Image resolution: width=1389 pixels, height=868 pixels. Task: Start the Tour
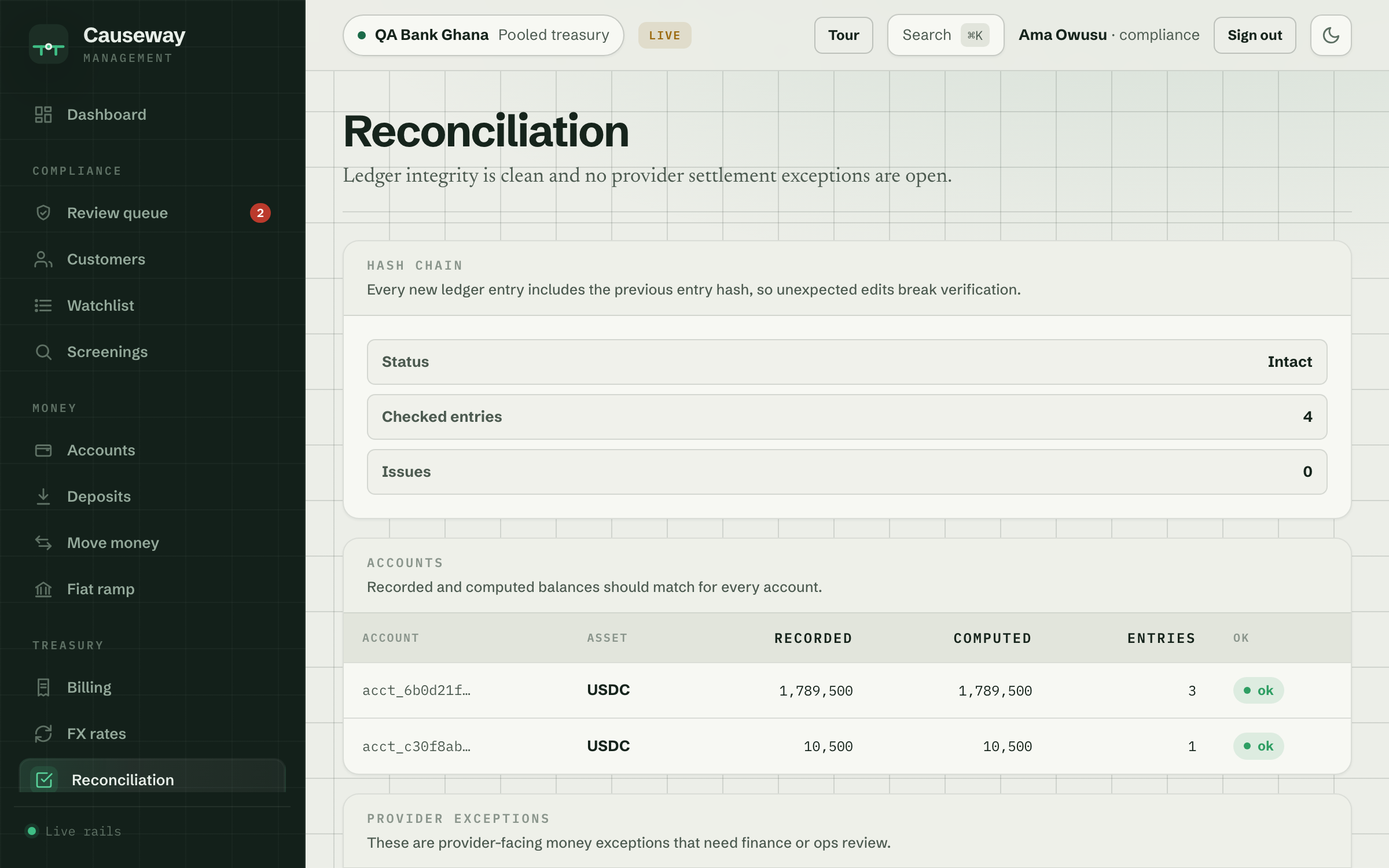[x=843, y=35]
